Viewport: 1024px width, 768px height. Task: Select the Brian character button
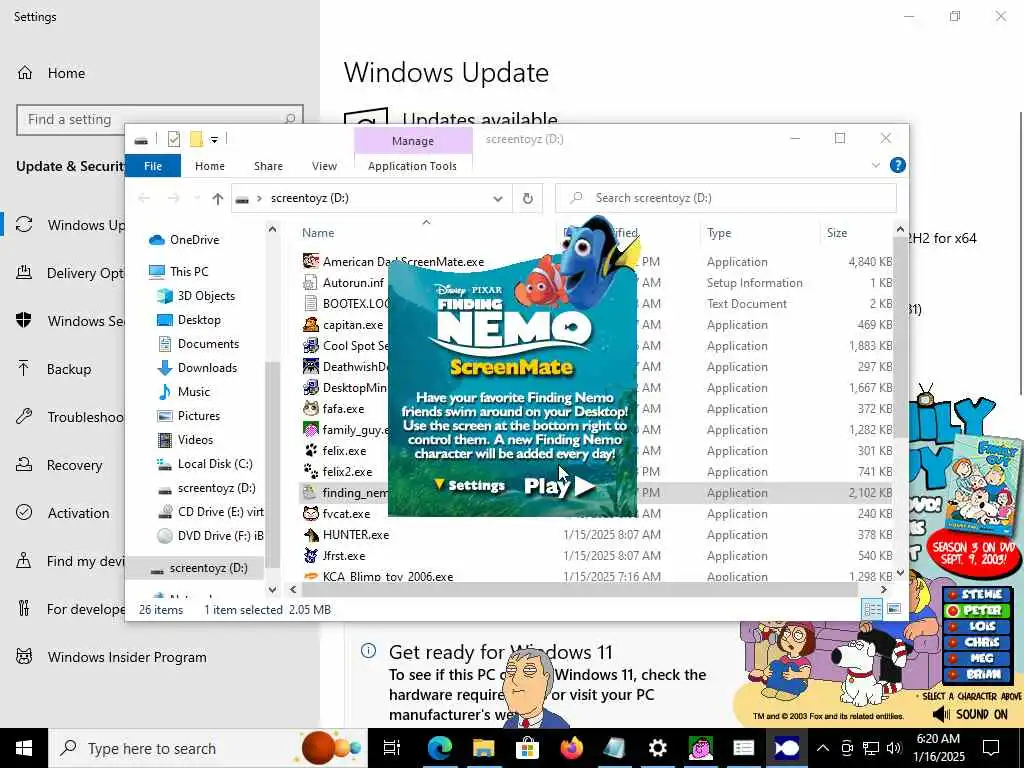tap(976, 674)
